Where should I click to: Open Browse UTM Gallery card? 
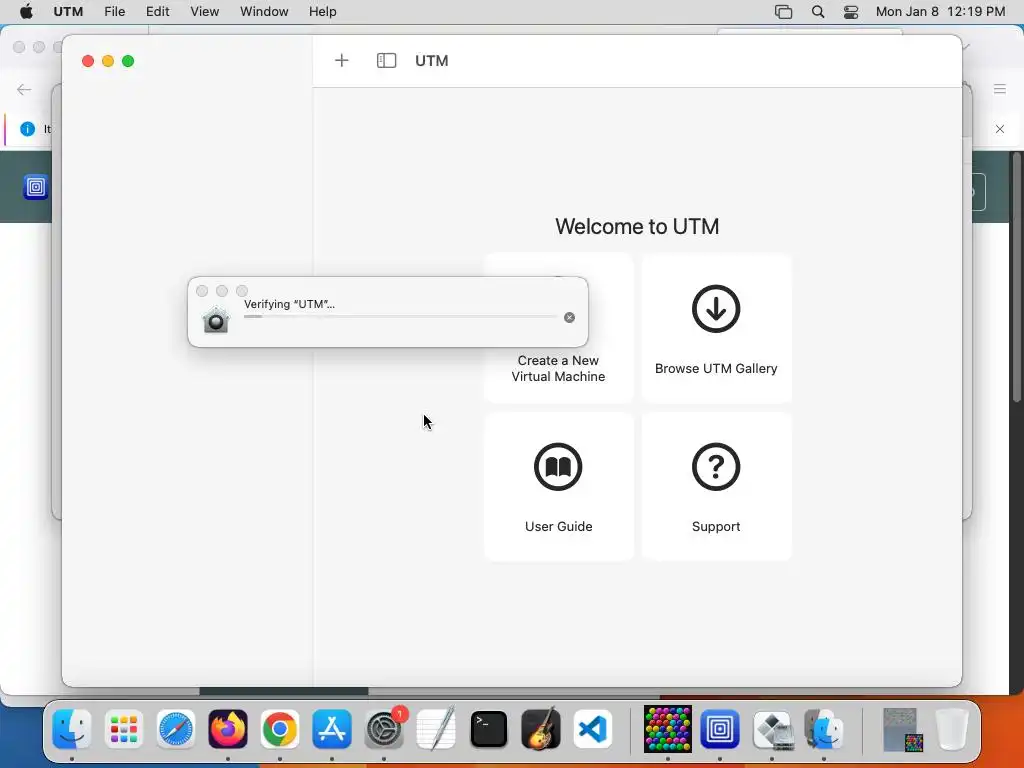pos(716,328)
